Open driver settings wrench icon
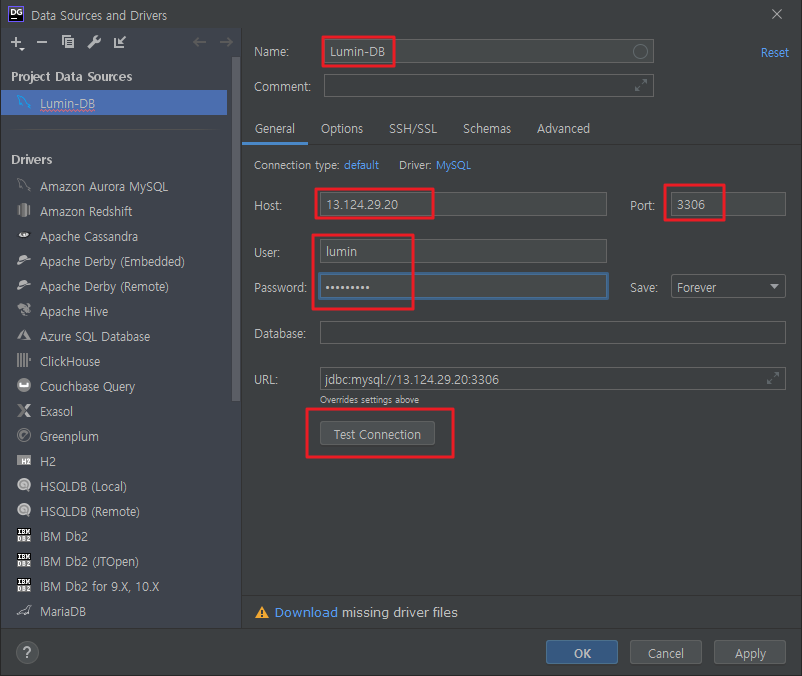This screenshot has height=676, width=802. (x=94, y=42)
